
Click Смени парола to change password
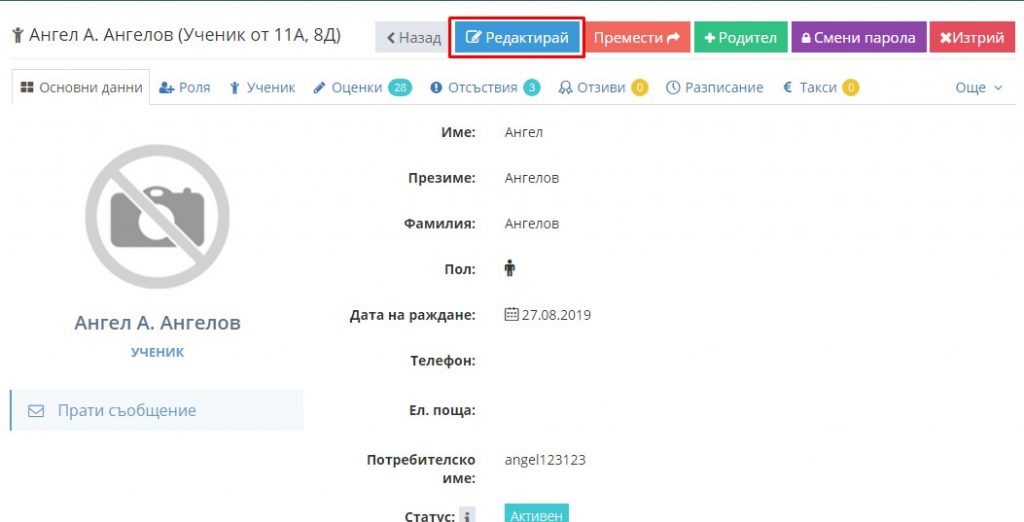(x=859, y=38)
